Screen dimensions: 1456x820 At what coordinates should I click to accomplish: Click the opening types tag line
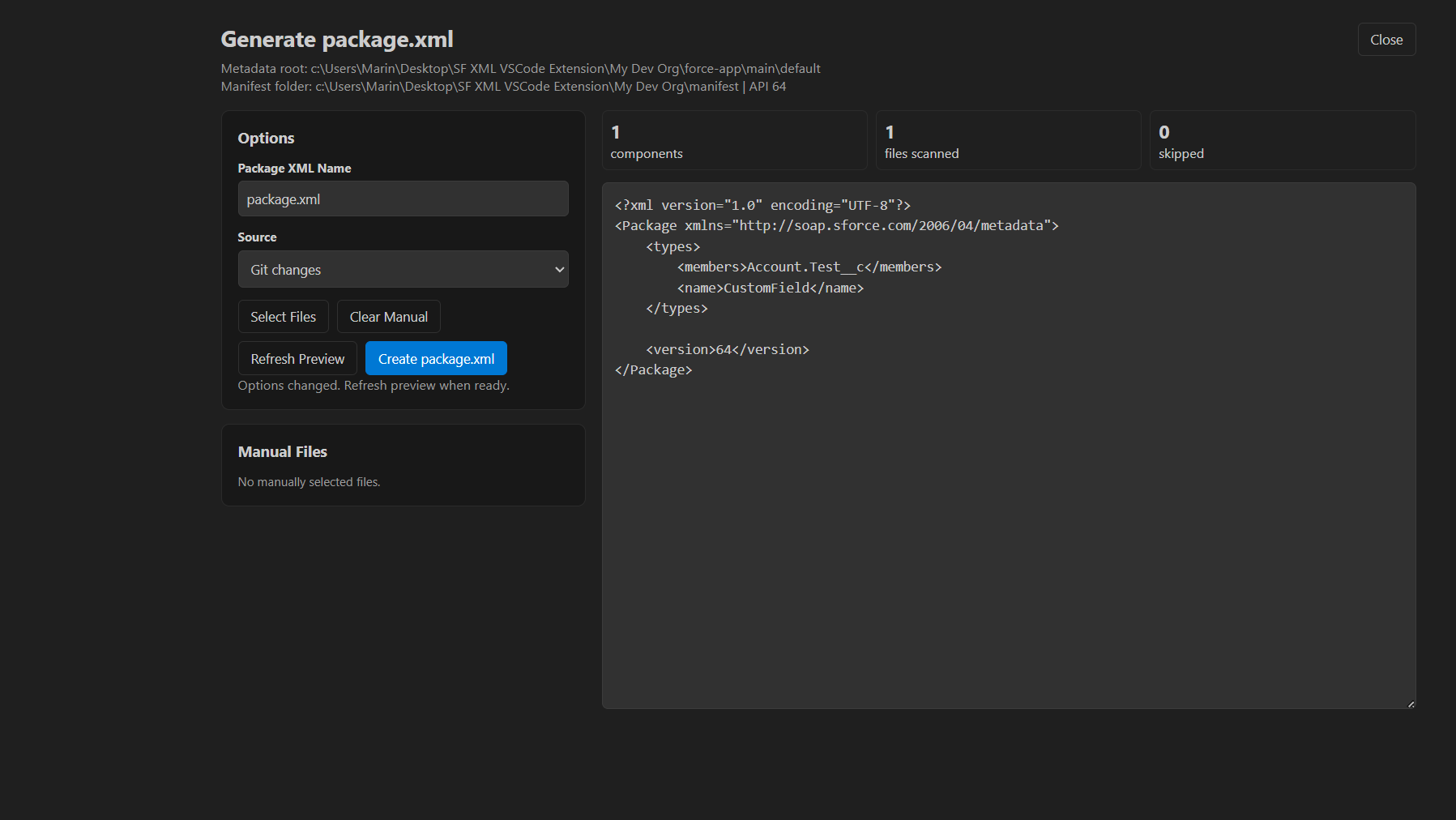[672, 246]
